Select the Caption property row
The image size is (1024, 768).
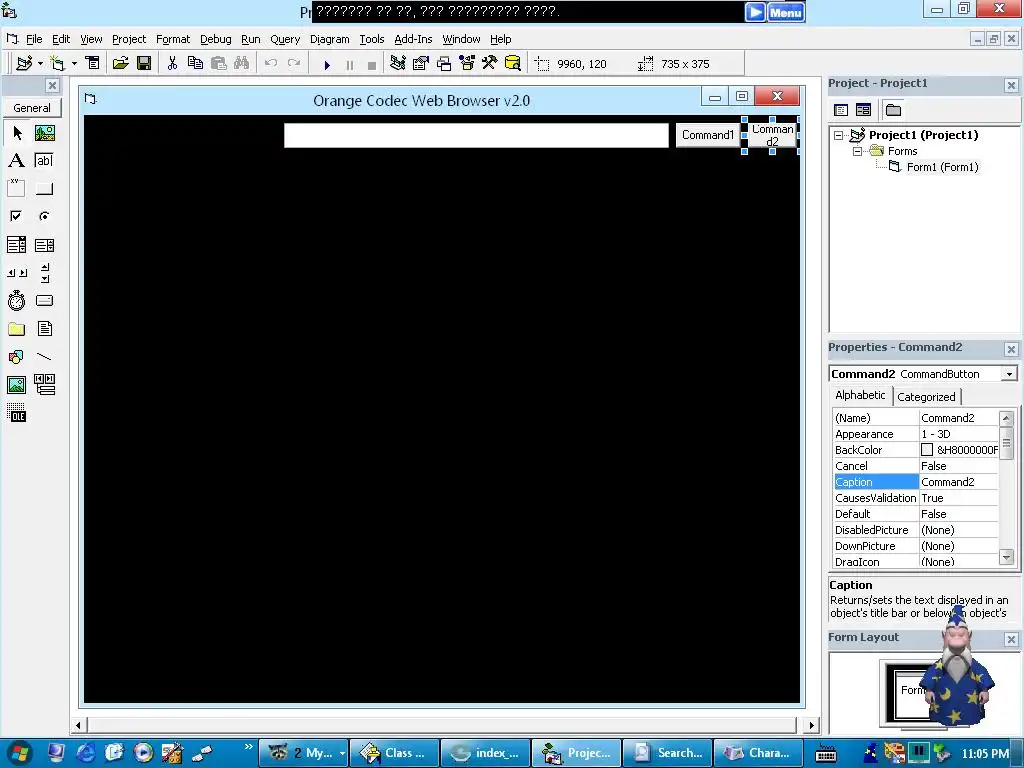point(916,482)
